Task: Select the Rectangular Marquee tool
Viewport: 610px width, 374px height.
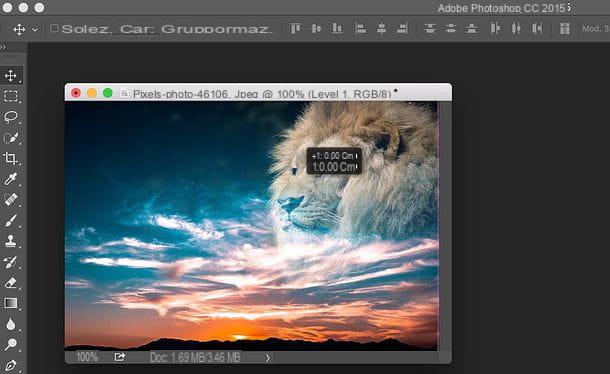Action: (x=11, y=96)
